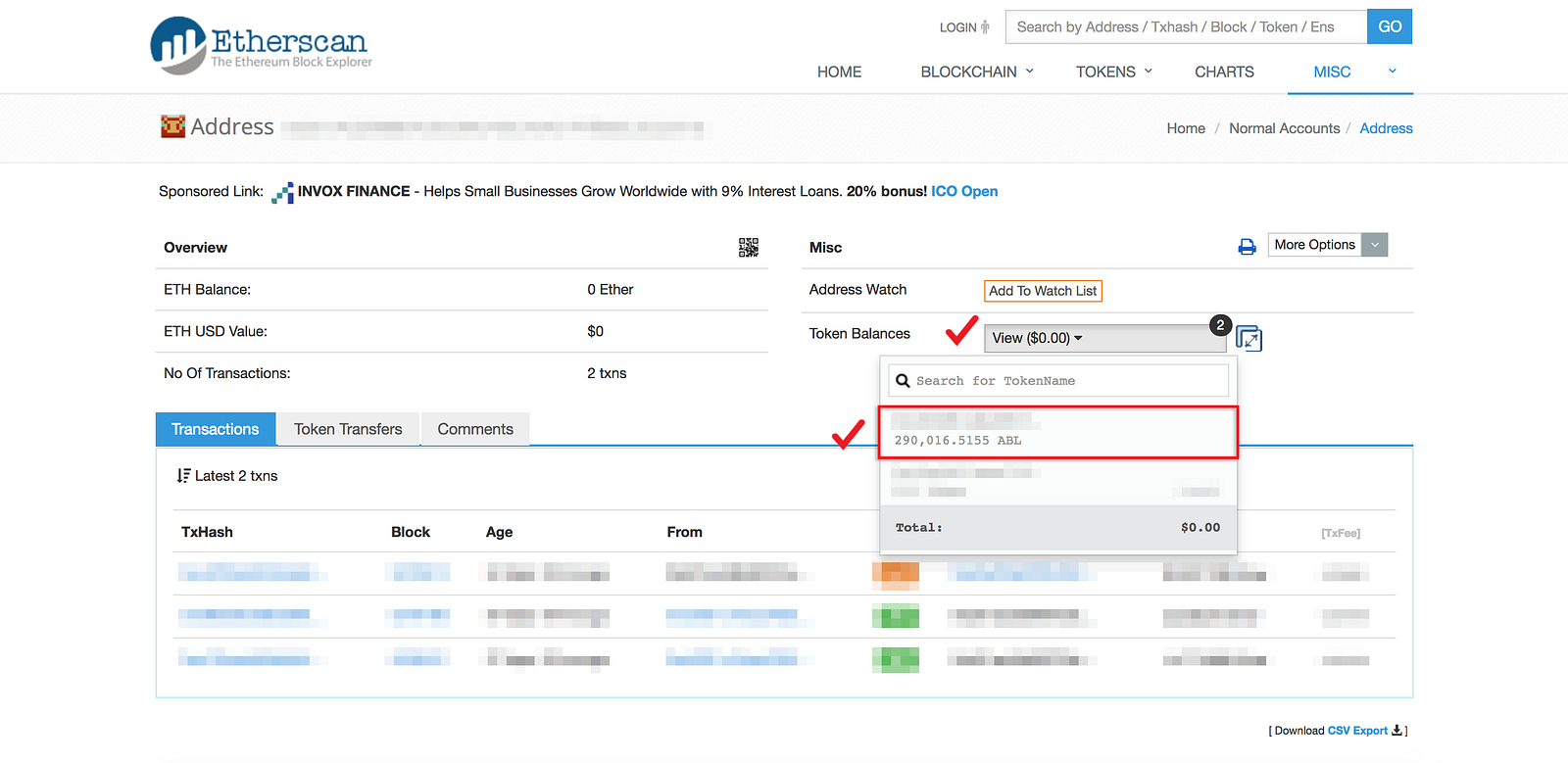Switch to the Token Transfers tab

348,429
